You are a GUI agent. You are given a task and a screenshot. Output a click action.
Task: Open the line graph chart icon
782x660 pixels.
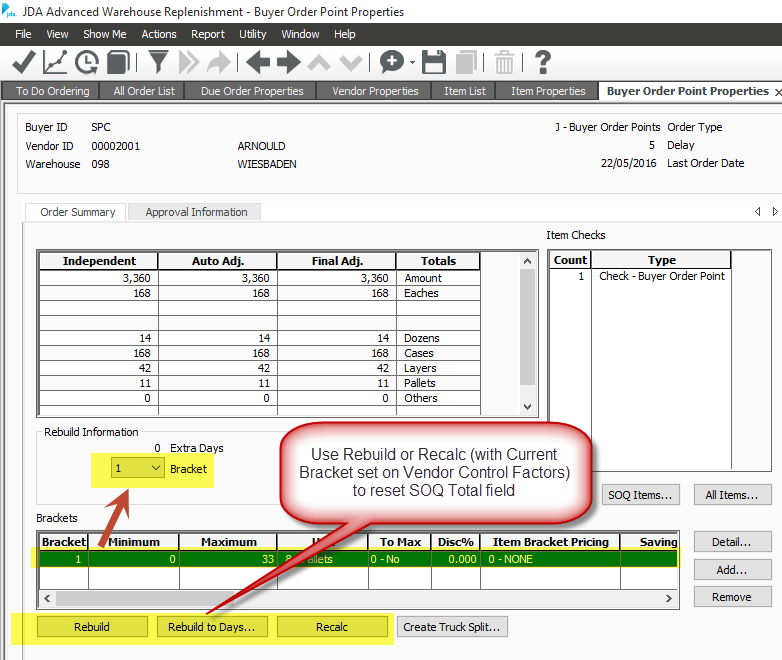pos(55,63)
